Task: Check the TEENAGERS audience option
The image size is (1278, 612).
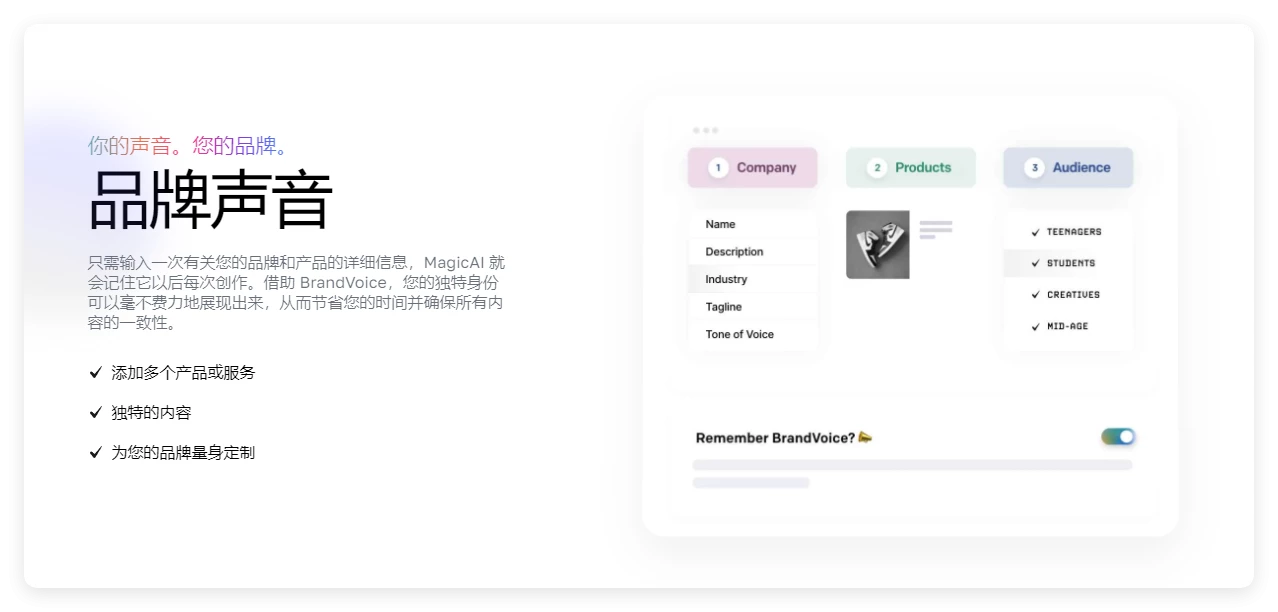Action: 1036,232
